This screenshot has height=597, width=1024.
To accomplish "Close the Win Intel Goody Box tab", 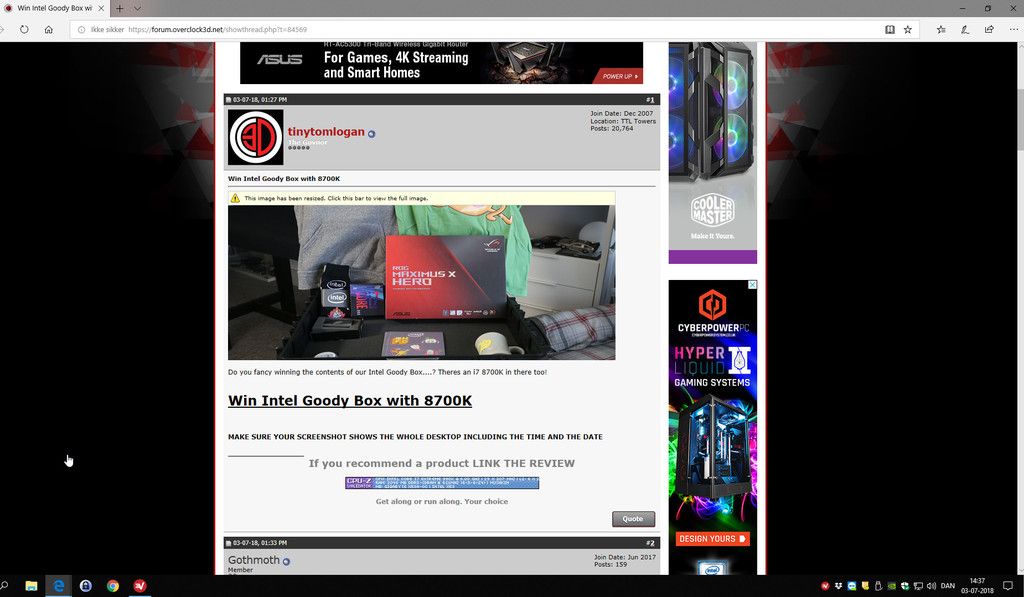I will [101, 8].
